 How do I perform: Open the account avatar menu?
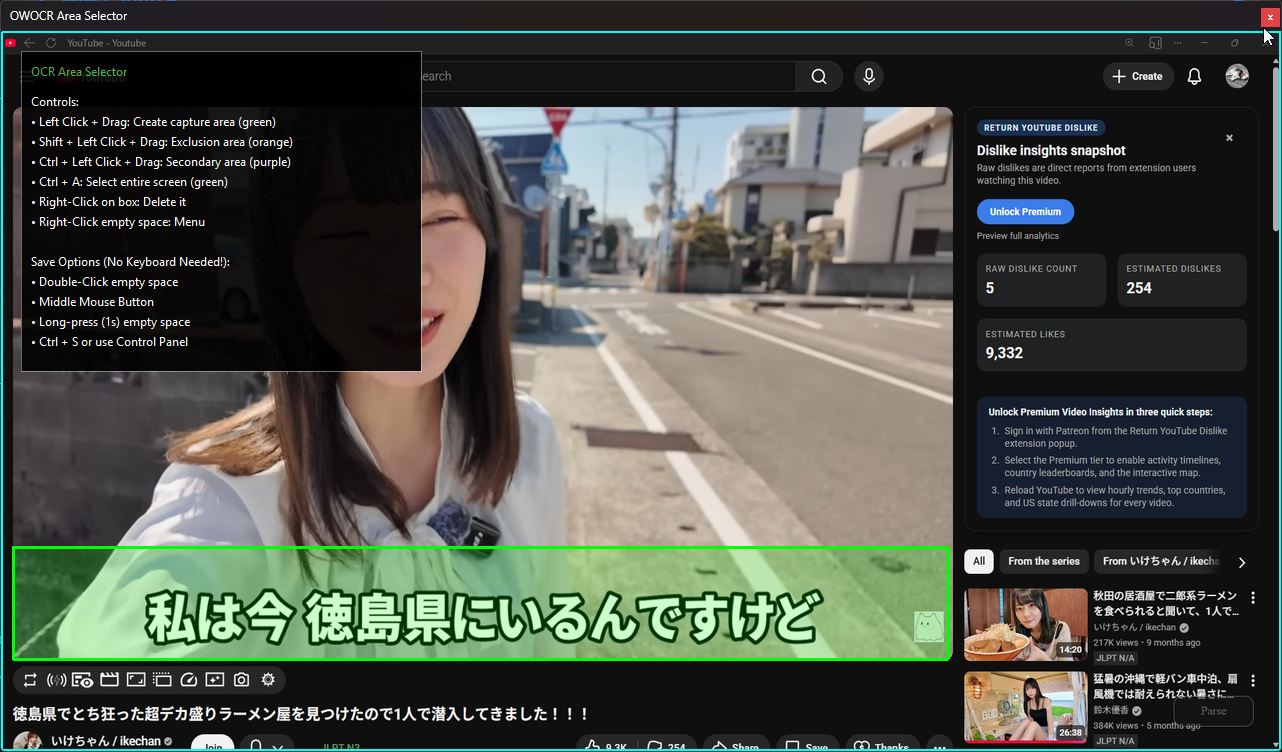point(1237,77)
